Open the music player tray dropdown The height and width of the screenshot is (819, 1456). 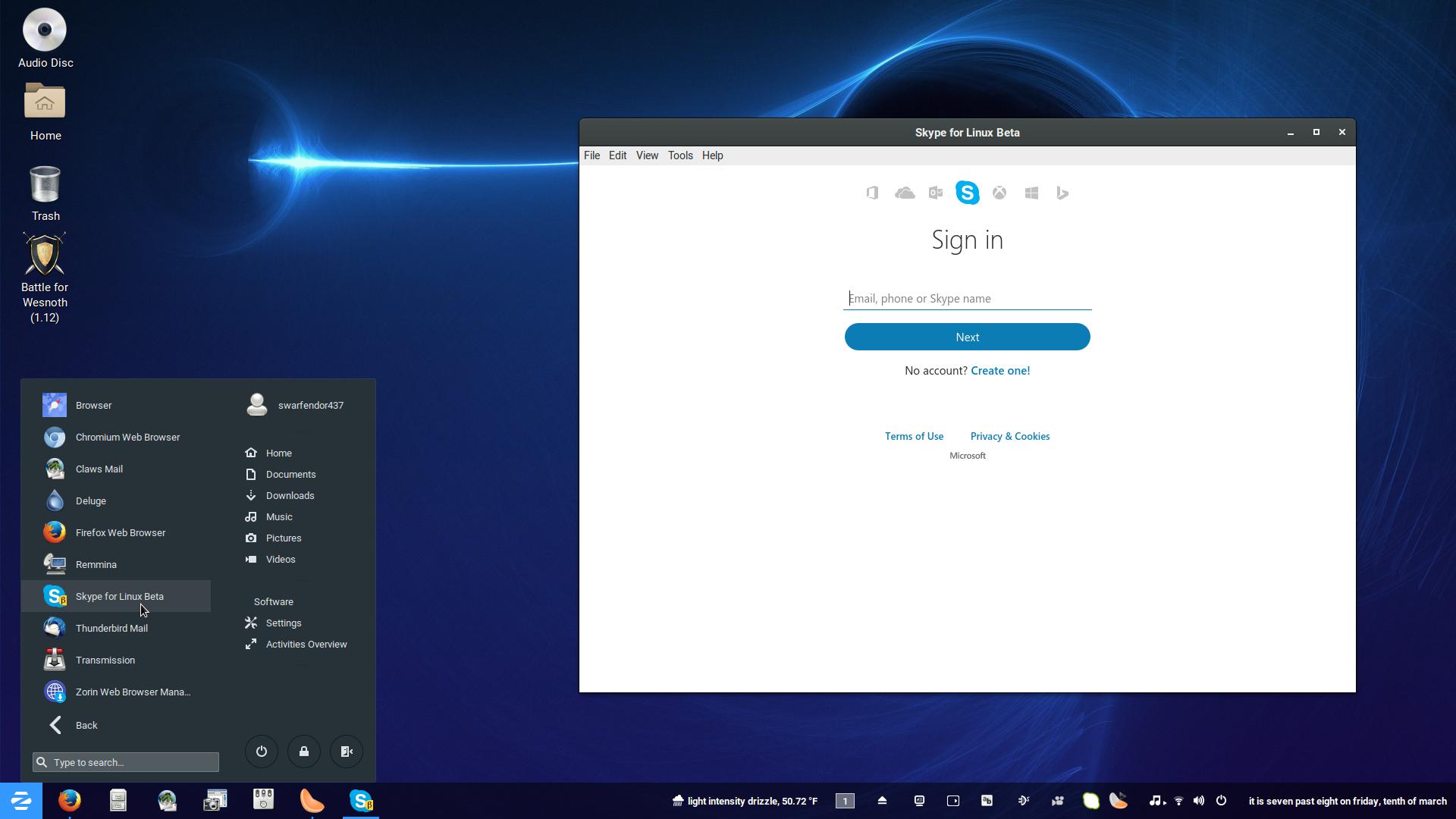click(1156, 801)
